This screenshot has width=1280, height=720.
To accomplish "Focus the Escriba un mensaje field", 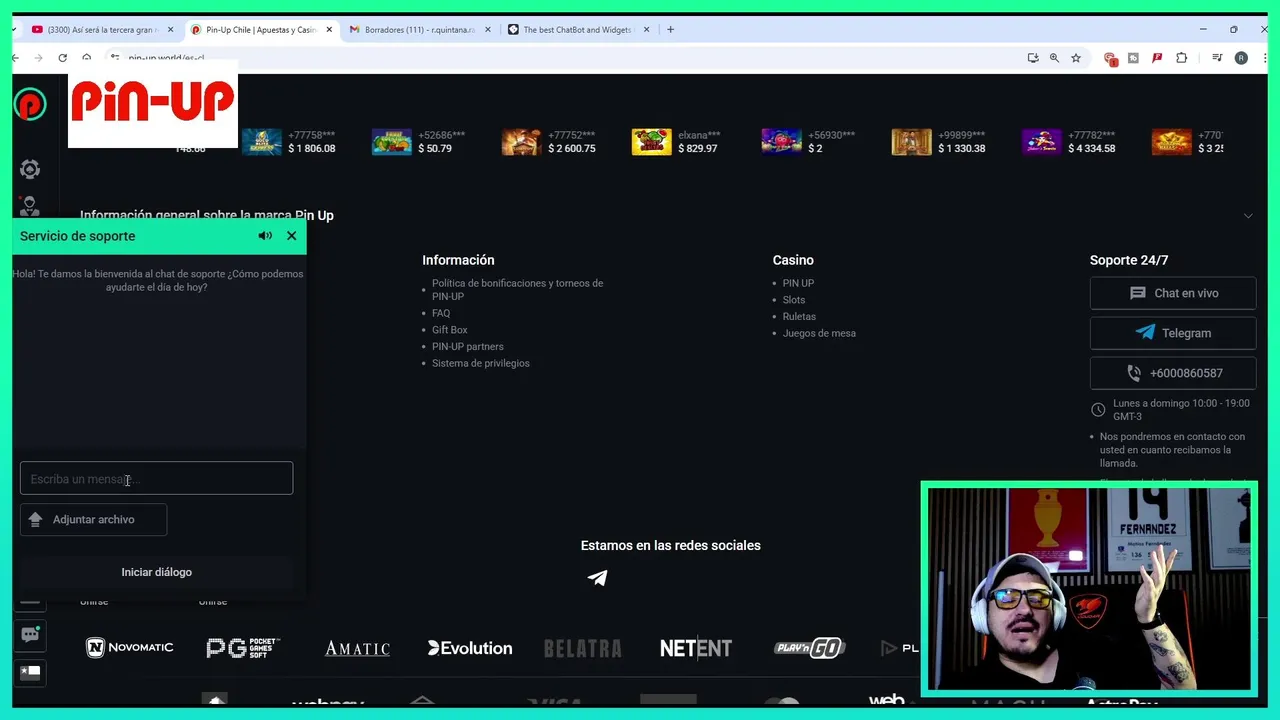I will click(x=156, y=478).
